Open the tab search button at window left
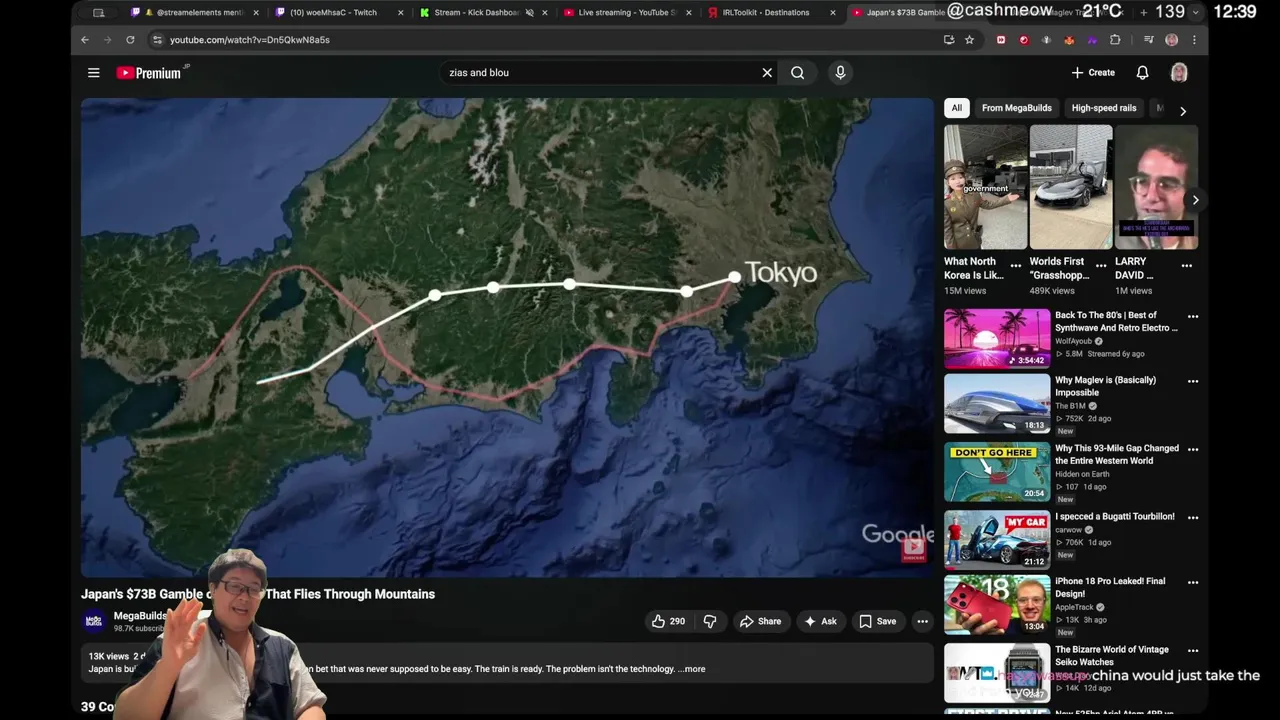Viewport: 1280px width, 720px height. point(98,13)
